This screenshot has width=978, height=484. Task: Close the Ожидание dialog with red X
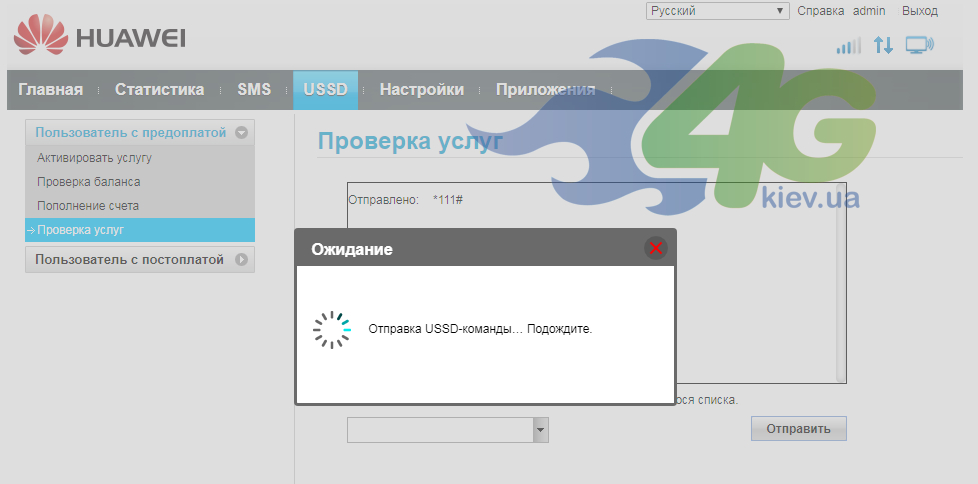(x=656, y=248)
